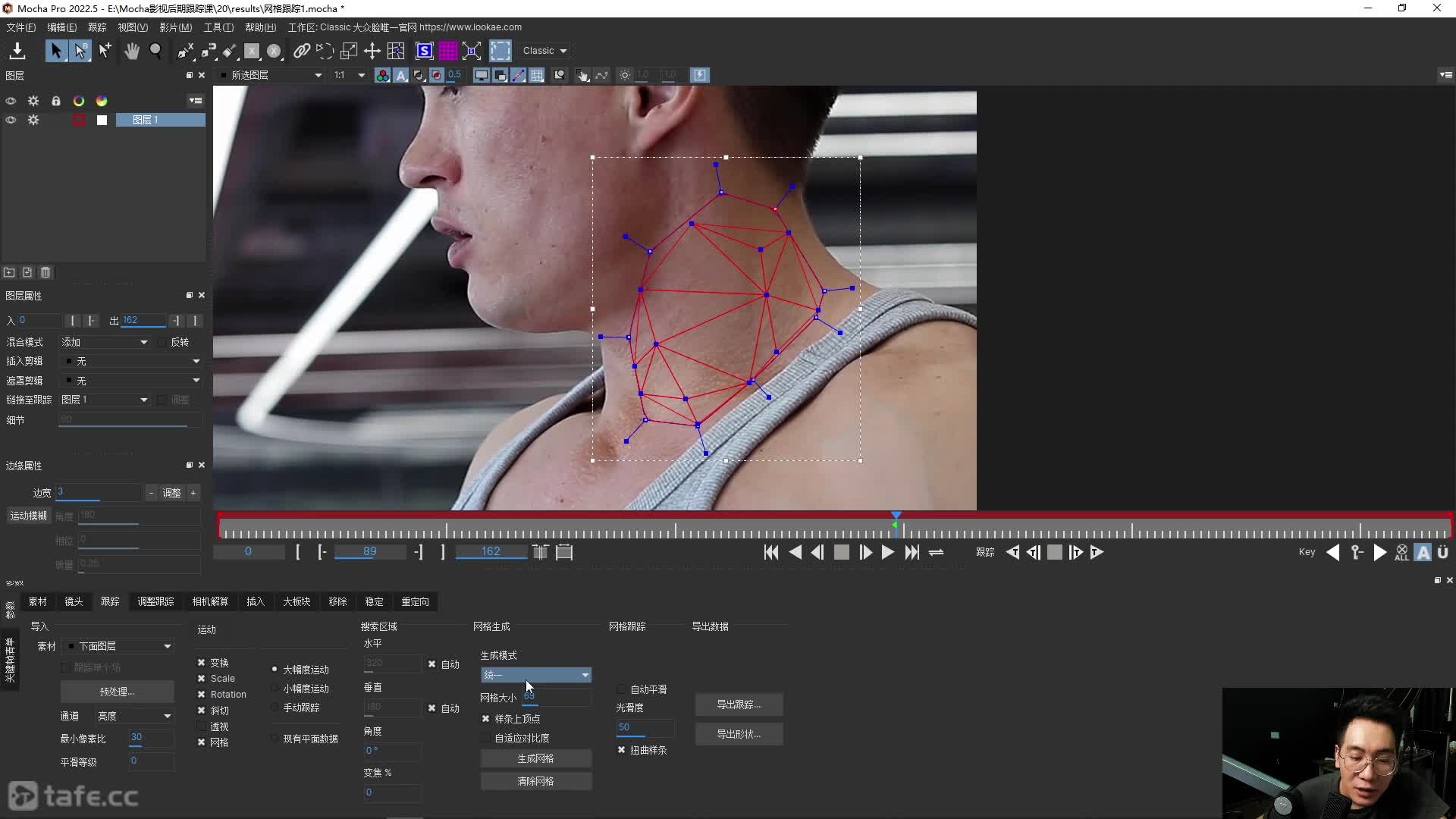1456x819 pixels.
Task: Toggle the 斜切 shear checkbox
Action: tap(202, 711)
